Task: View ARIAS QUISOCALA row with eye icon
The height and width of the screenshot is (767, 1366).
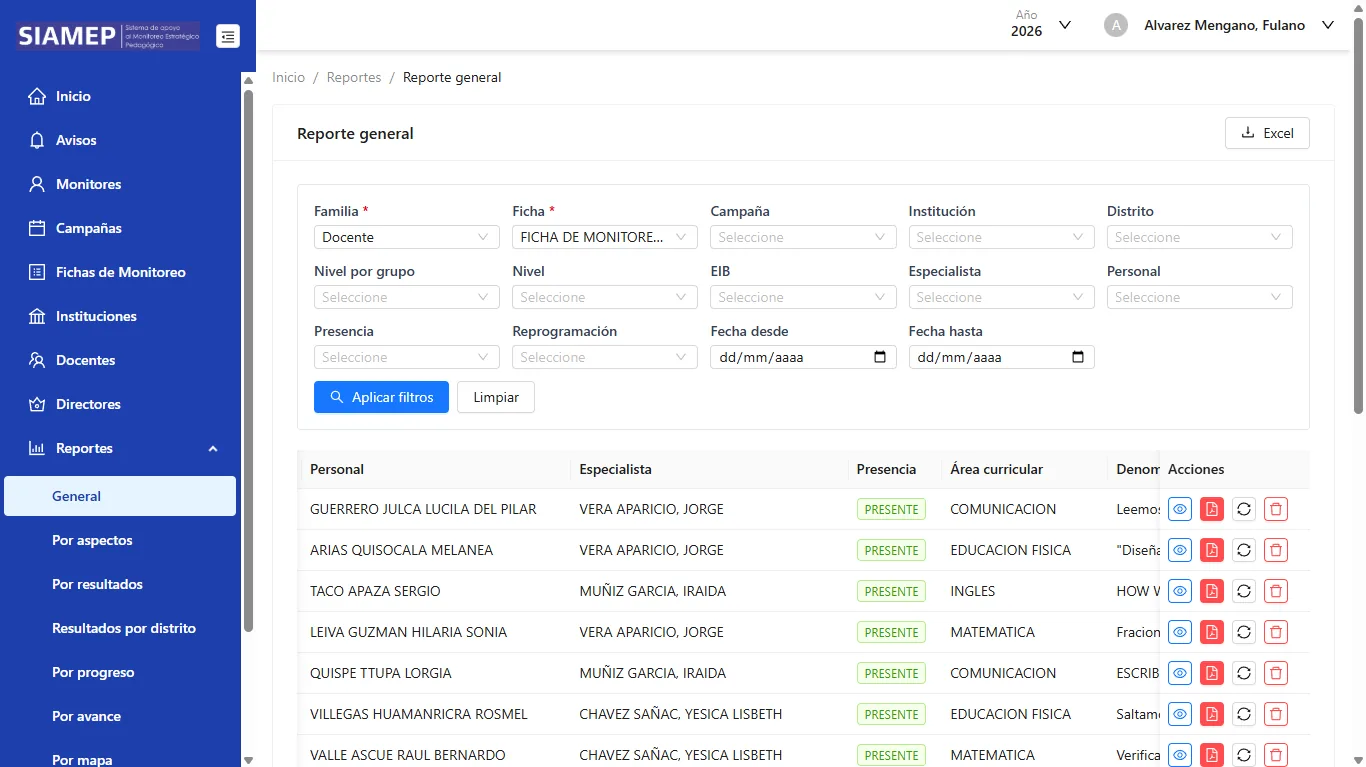Action: click(1180, 550)
